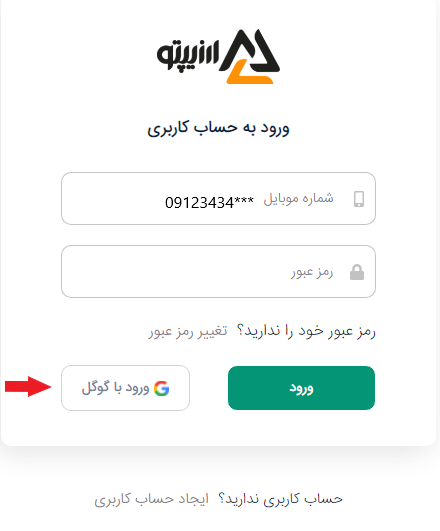Viewport: 440px width, 531px height.
Task: Click the entered number 09123434***
Action: (x=209, y=203)
